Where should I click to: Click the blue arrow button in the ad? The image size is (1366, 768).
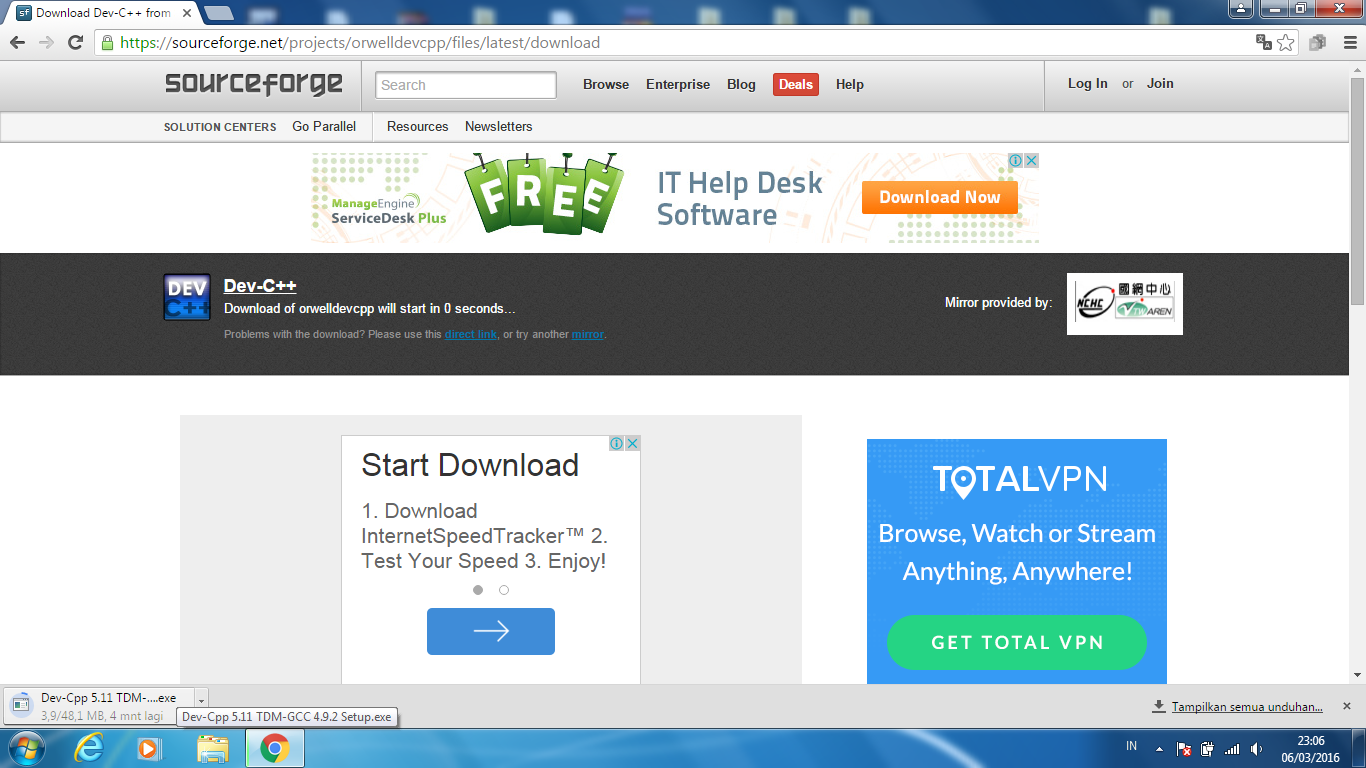pyautogui.click(x=491, y=631)
